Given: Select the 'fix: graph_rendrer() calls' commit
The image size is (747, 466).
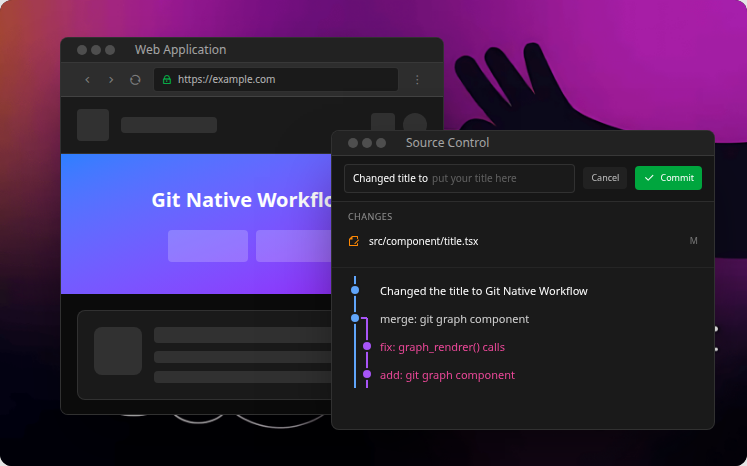Looking at the screenshot, I should click(x=442, y=347).
